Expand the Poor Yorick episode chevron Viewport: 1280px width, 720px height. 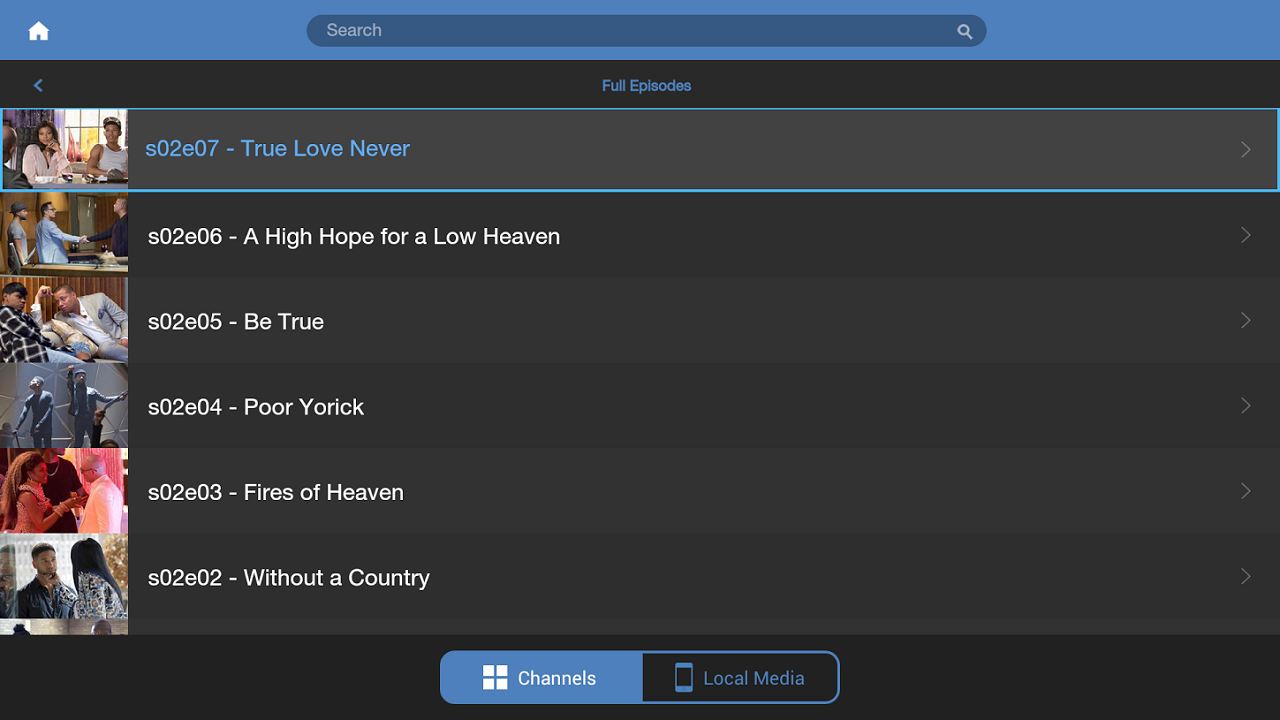click(x=1246, y=405)
